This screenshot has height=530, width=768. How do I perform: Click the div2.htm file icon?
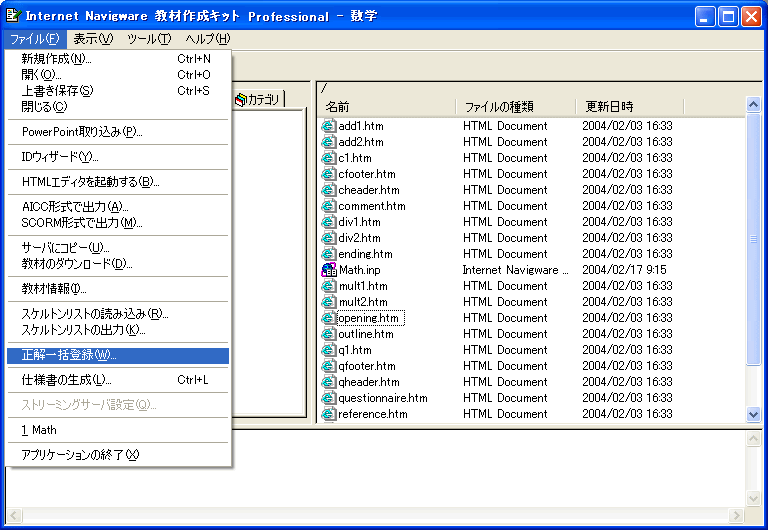tap(328, 238)
